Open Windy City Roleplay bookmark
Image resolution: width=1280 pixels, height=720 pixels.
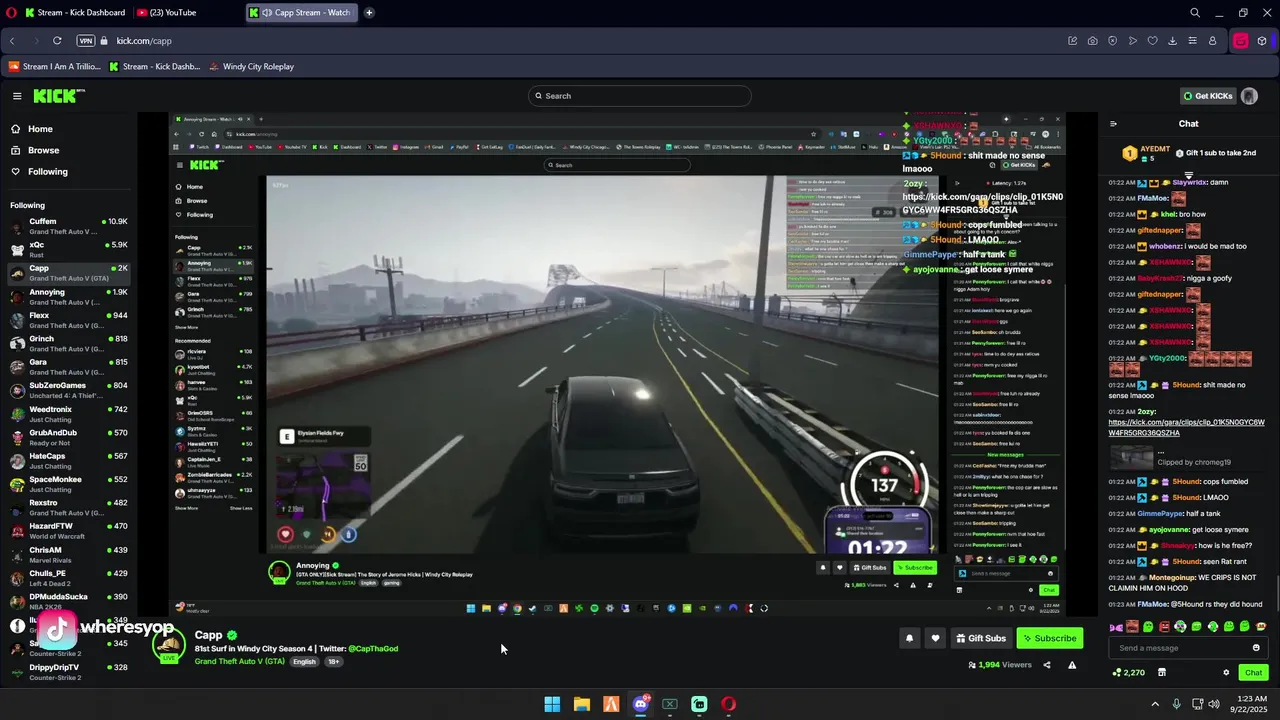252,67
